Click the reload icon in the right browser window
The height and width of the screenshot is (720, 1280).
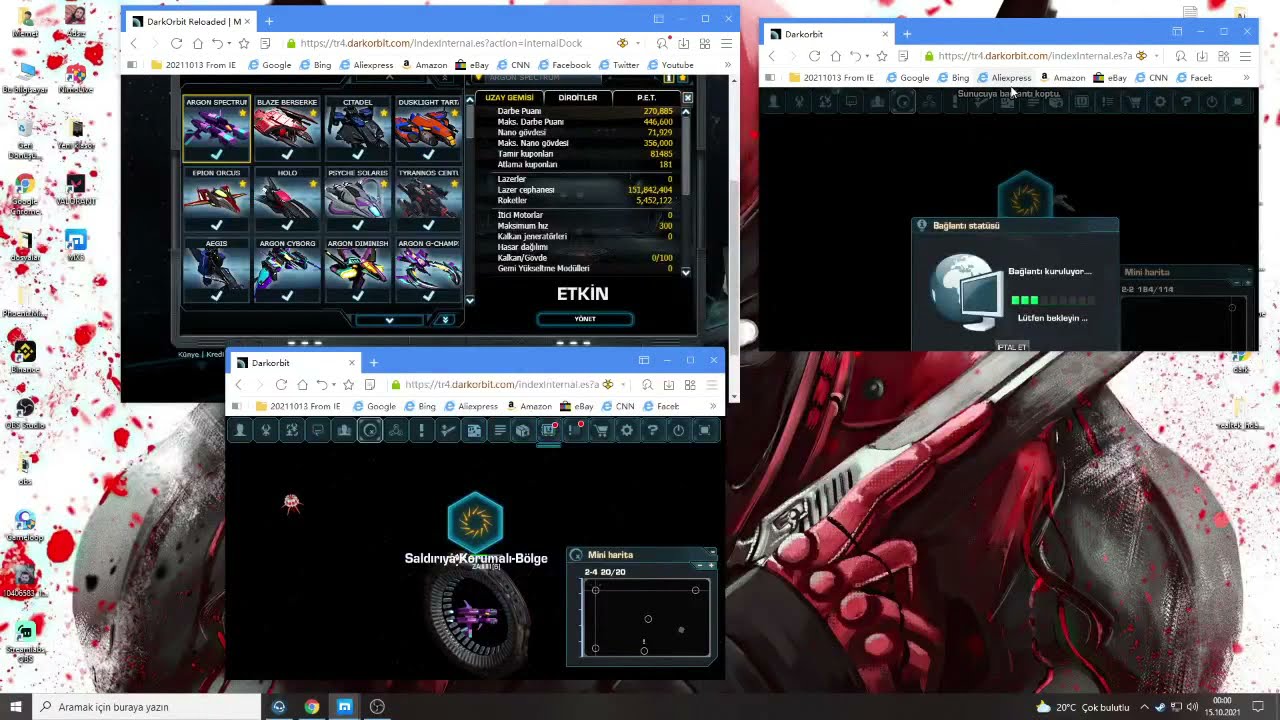pos(814,56)
